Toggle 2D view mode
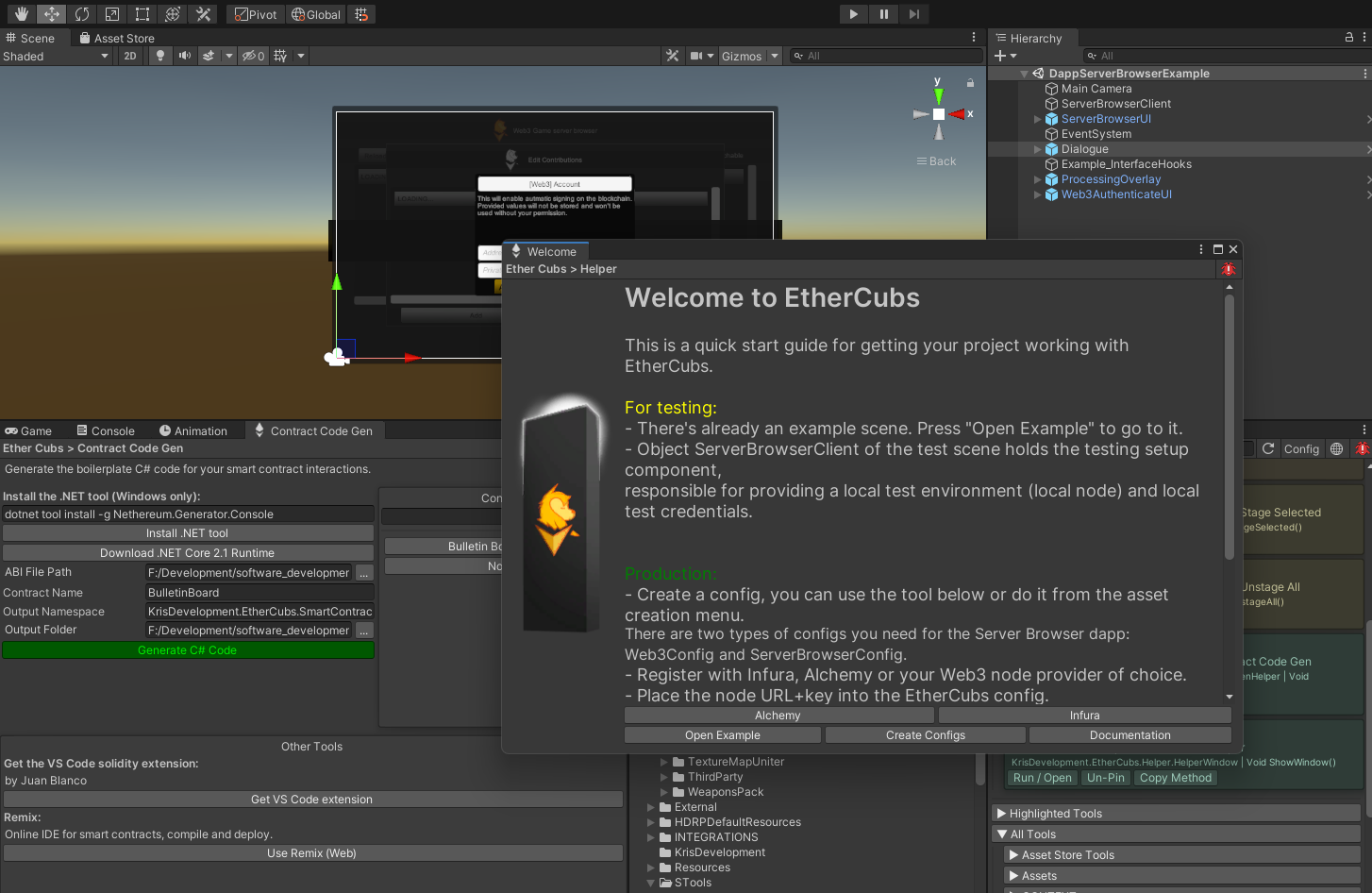The image size is (1372, 893). click(130, 56)
